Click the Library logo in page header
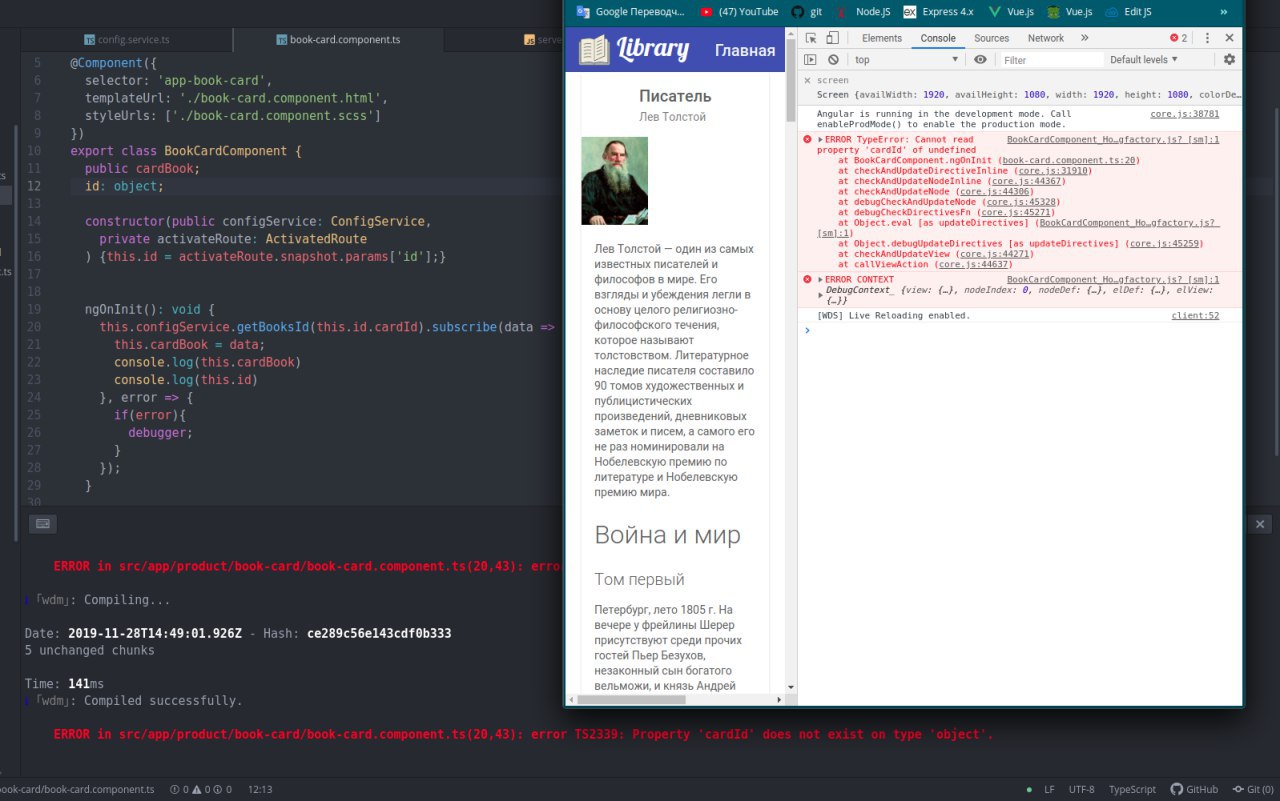The image size is (1280, 801). (634, 49)
